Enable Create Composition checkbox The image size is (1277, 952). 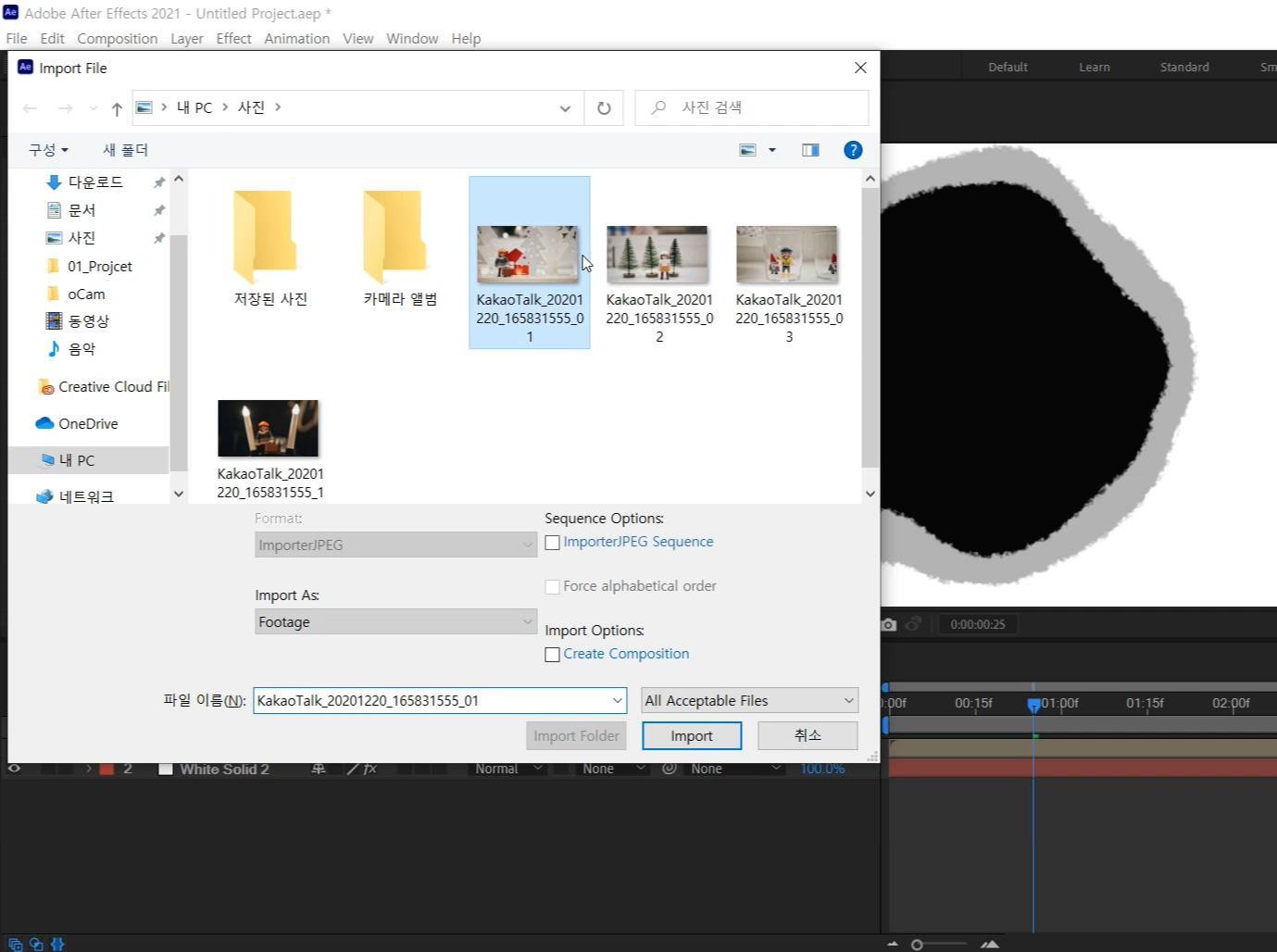[x=553, y=655]
